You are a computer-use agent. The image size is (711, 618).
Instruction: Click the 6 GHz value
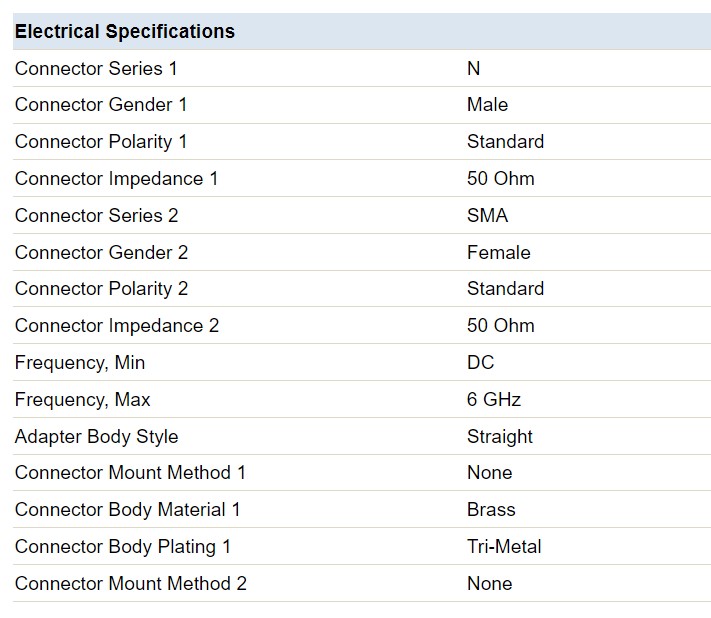(x=494, y=399)
